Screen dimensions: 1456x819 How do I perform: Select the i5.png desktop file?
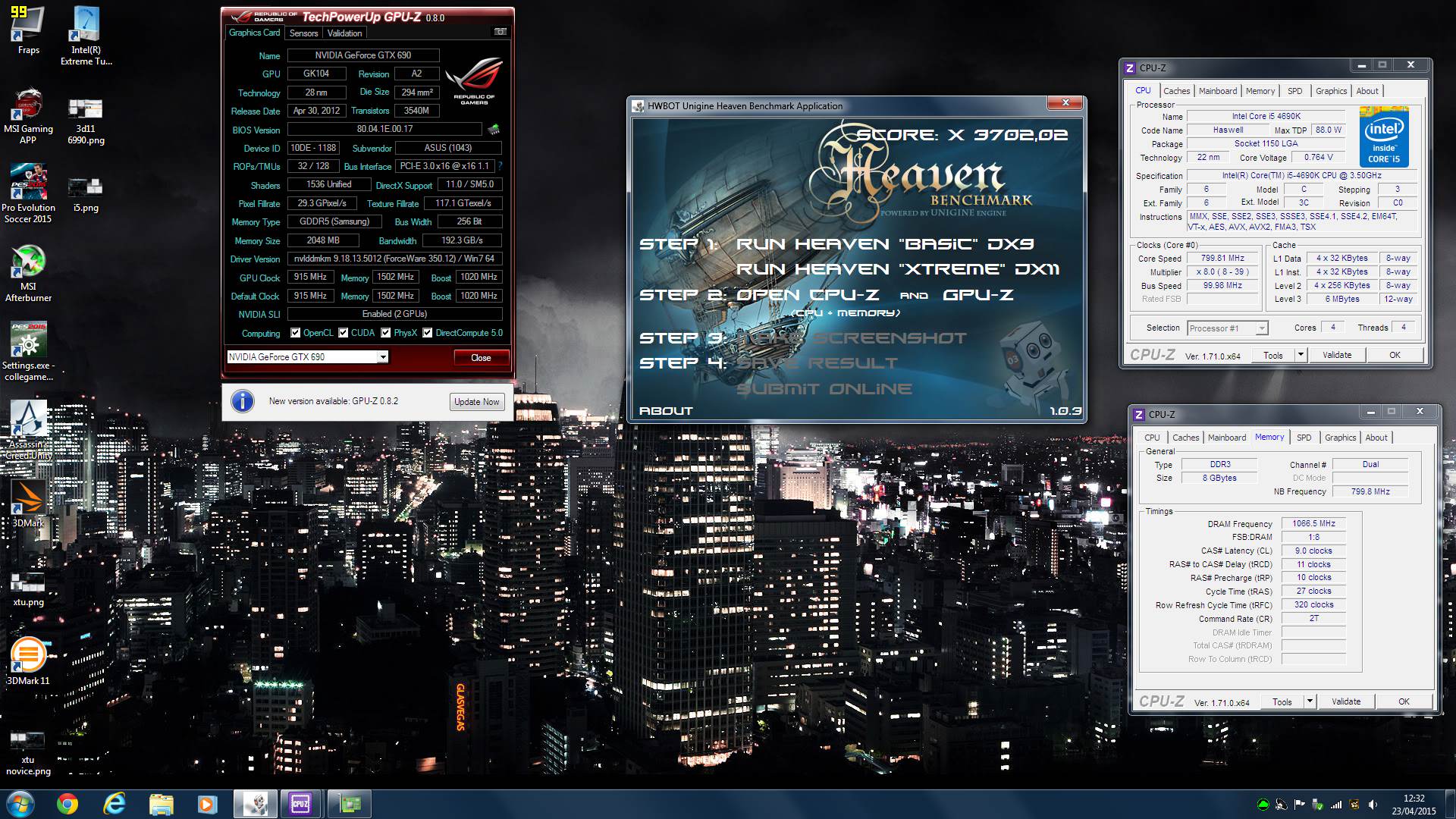pyautogui.click(x=86, y=195)
